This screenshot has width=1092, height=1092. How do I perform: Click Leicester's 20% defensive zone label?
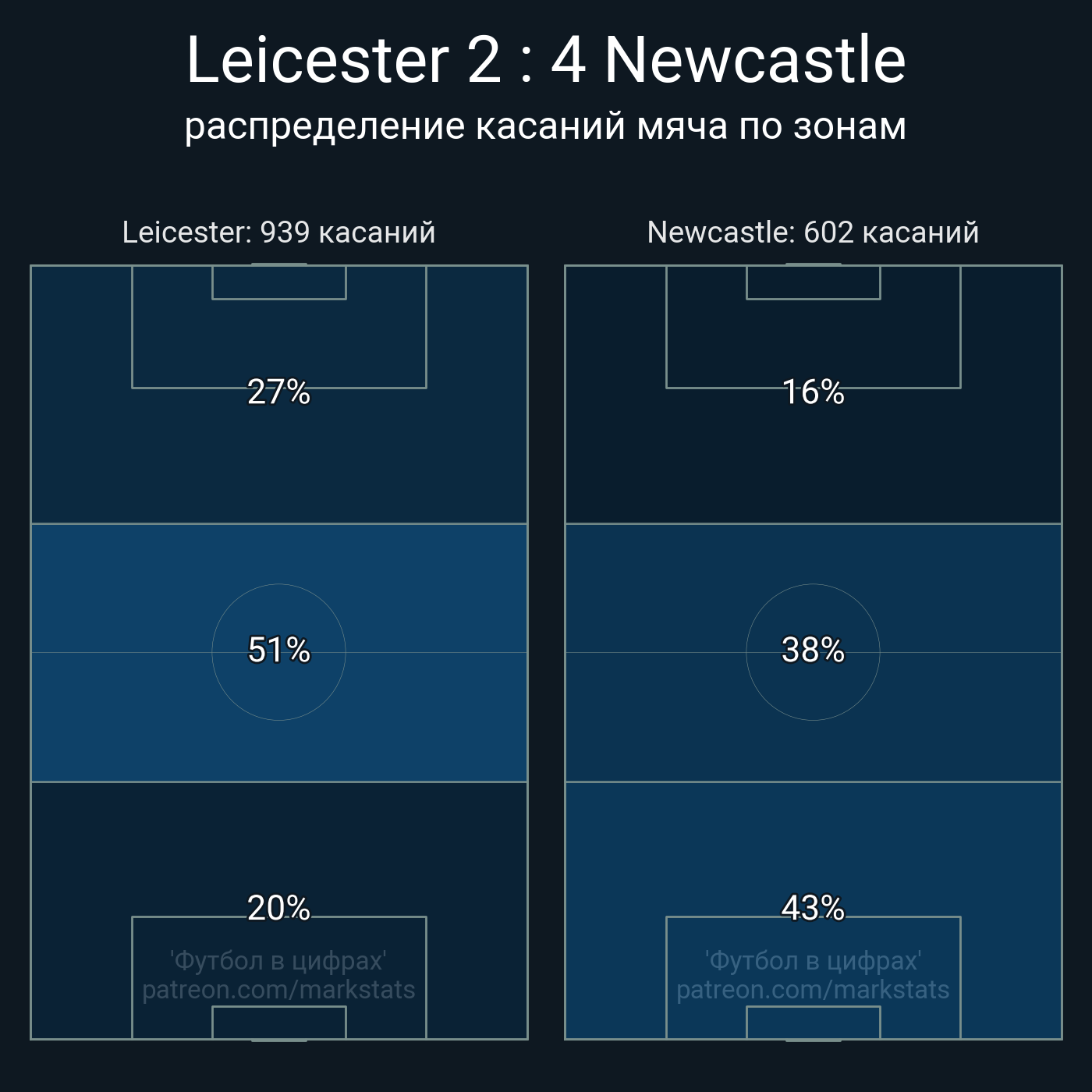279,908
